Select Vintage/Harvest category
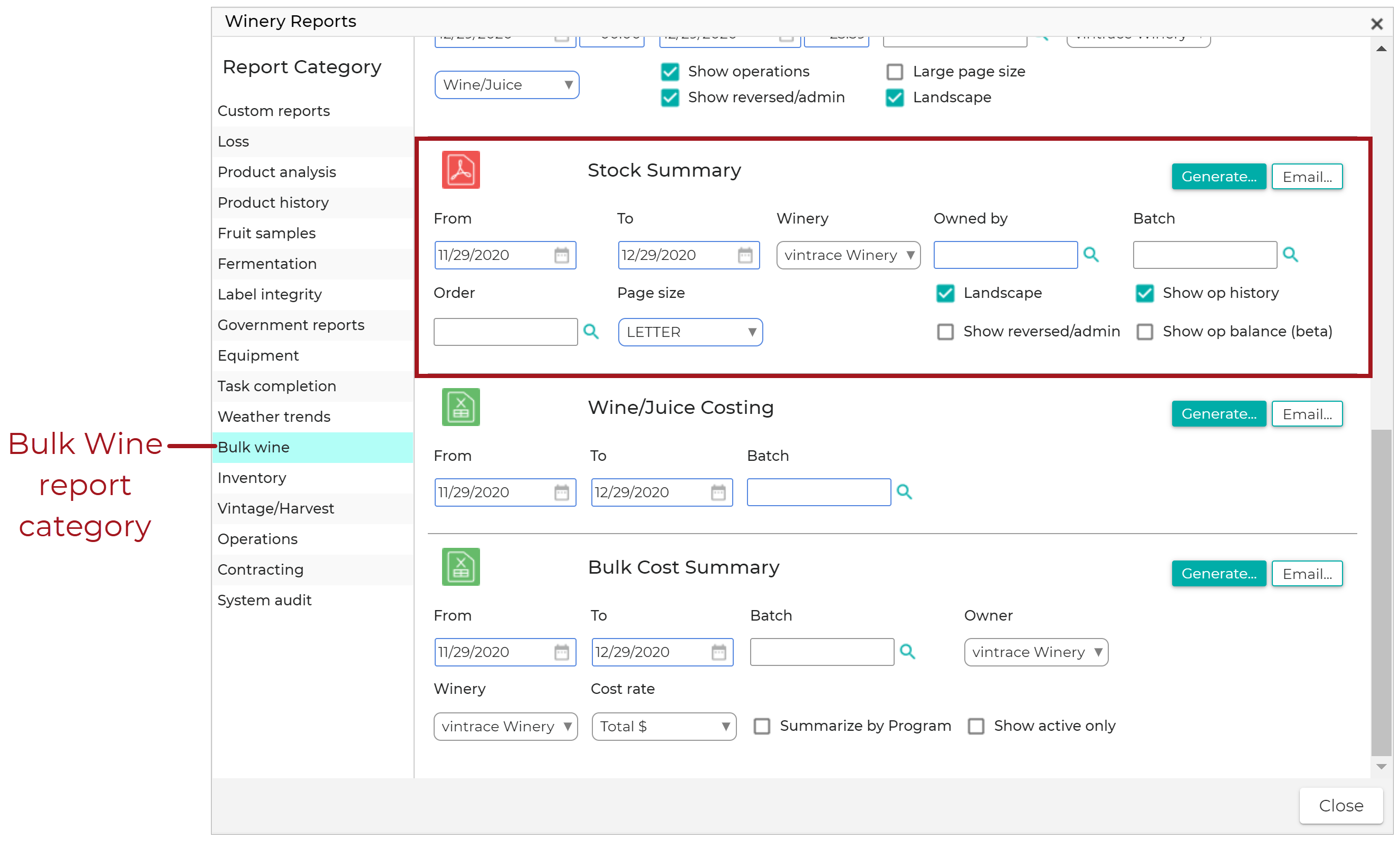This screenshot has width=1400, height=841. click(312, 509)
